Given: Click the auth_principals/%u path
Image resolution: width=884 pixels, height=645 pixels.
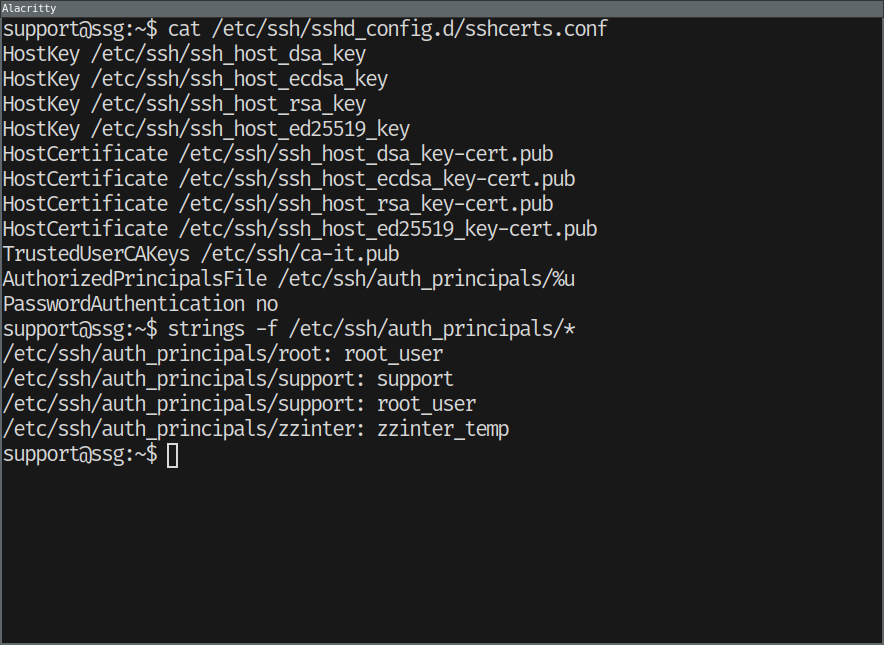Looking at the screenshot, I should [x=427, y=279].
